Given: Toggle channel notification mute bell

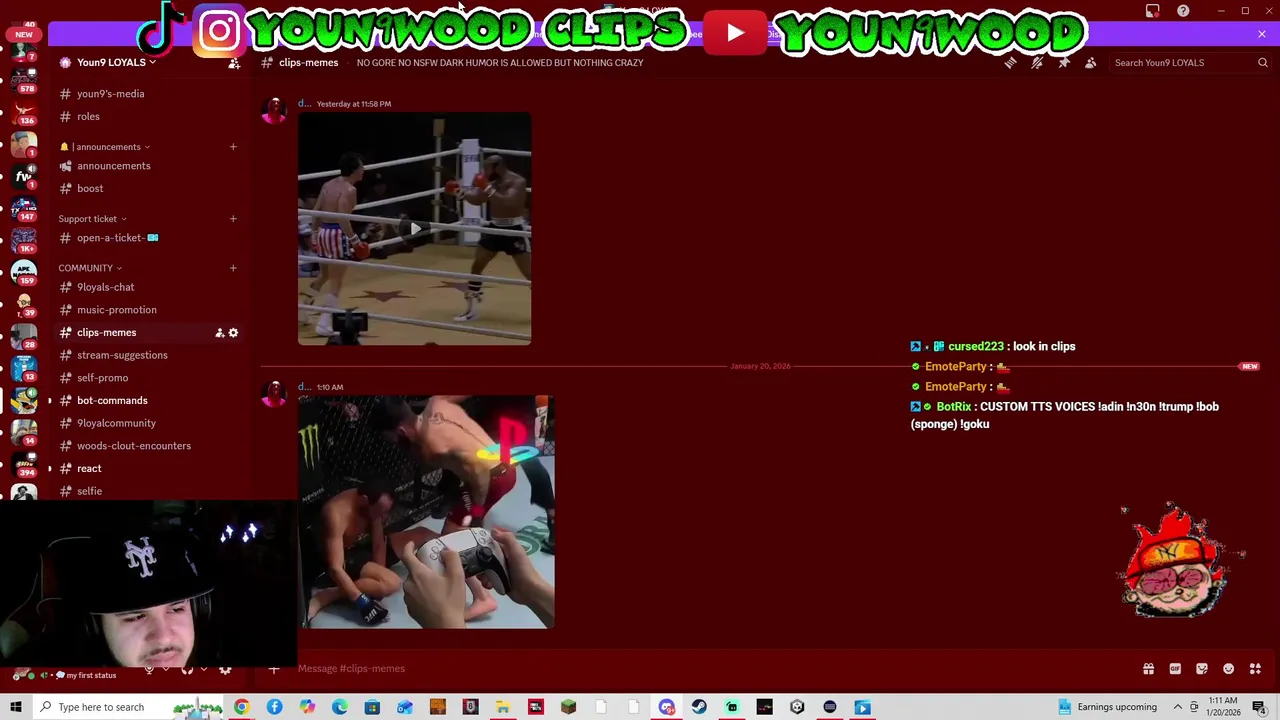Looking at the screenshot, I should (x=1037, y=63).
